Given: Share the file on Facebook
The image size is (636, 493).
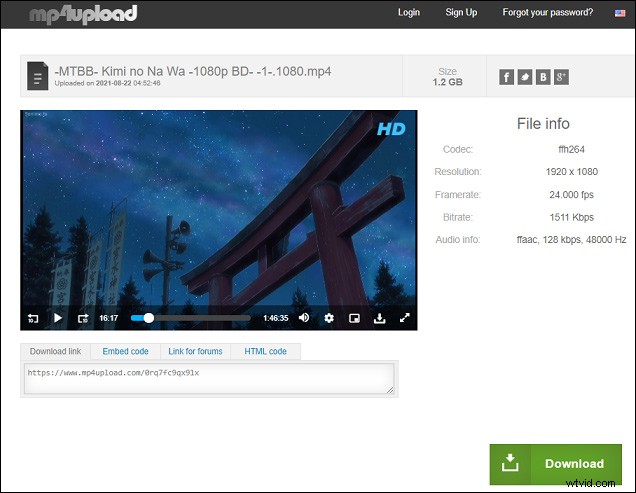Looking at the screenshot, I should coord(506,77).
